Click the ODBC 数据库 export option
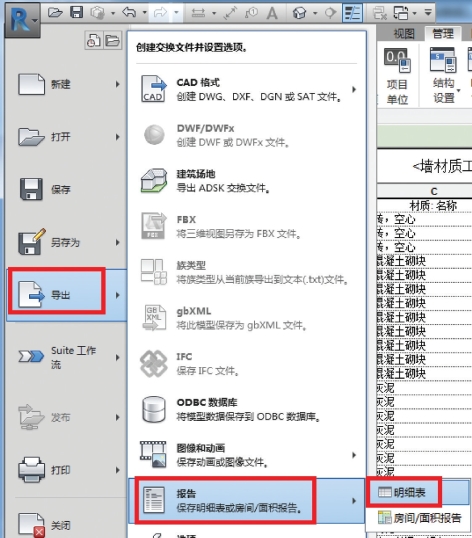Image resolution: width=472 pixels, height=538 pixels. [x=246, y=409]
